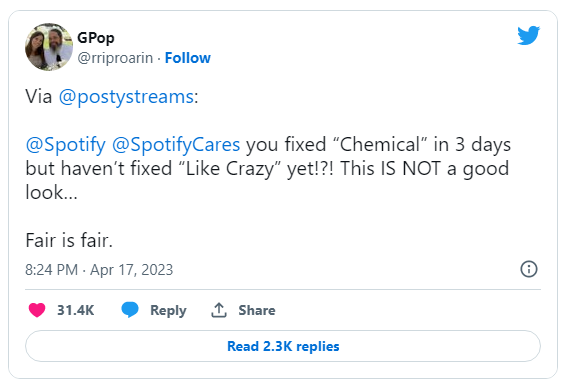Click the "This IS NOT a good look" text
This screenshot has width=574, height=390.
pyautogui.click(x=424, y=168)
